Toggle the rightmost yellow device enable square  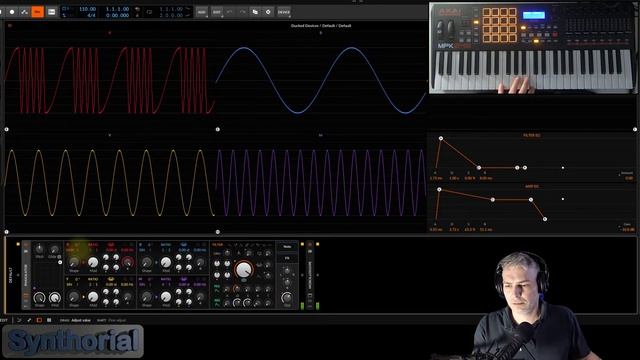click(318, 244)
